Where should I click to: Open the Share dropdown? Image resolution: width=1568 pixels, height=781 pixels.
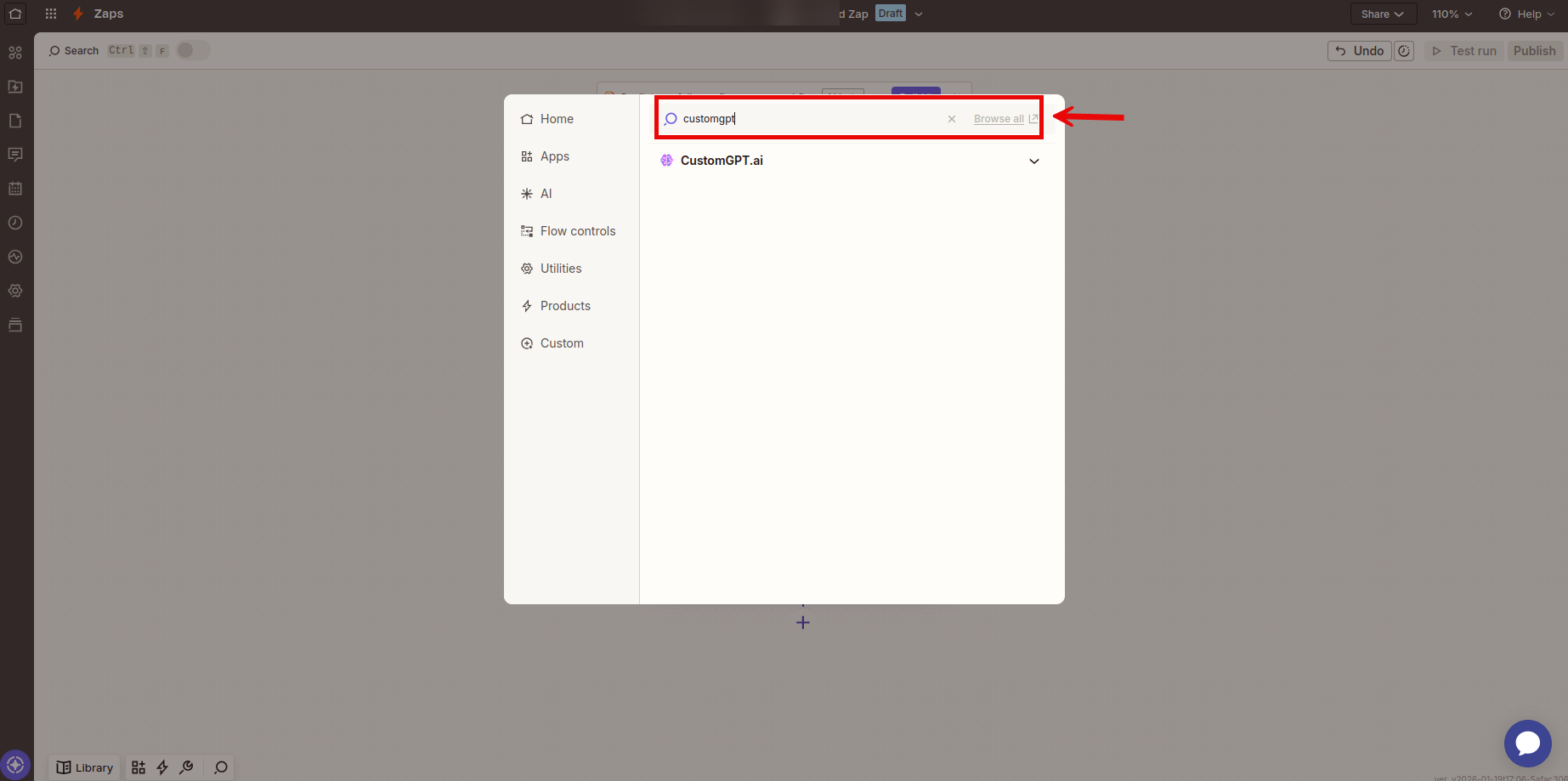tap(1384, 14)
